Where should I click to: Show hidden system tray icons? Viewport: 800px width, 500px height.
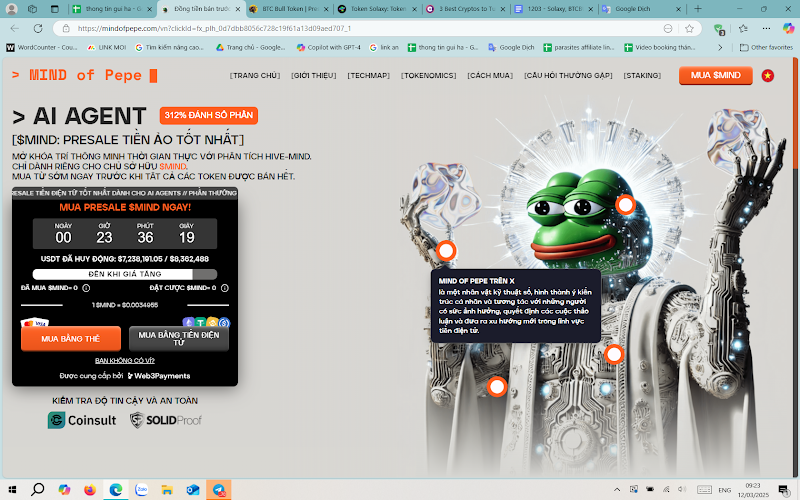(617, 489)
